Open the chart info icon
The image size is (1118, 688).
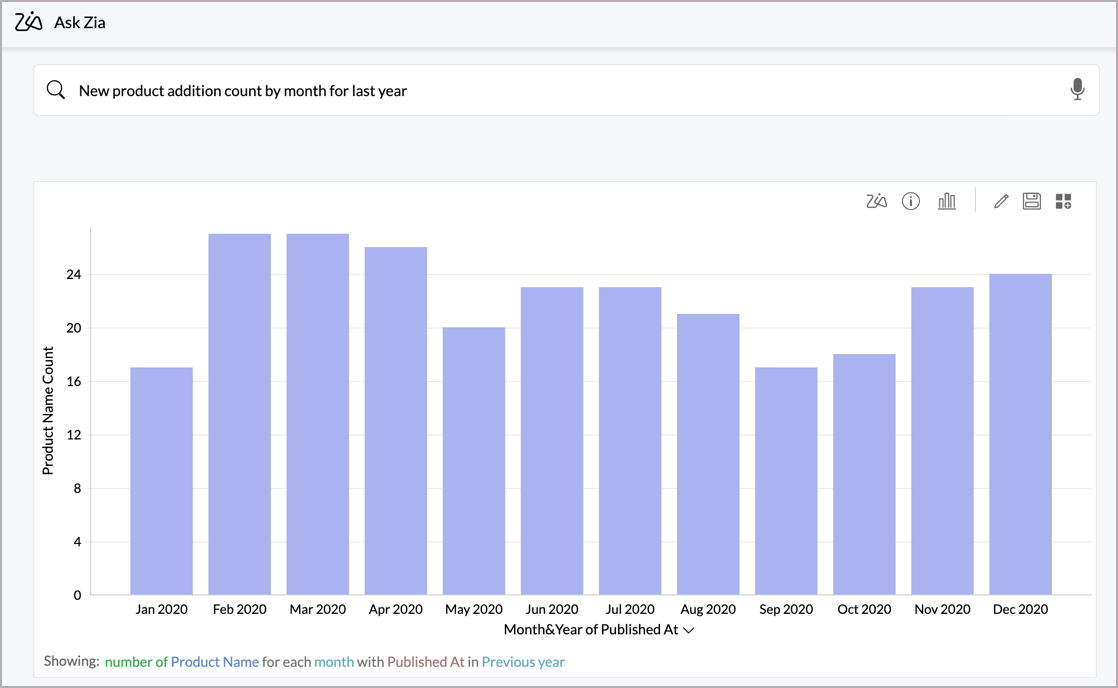(910, 201)
